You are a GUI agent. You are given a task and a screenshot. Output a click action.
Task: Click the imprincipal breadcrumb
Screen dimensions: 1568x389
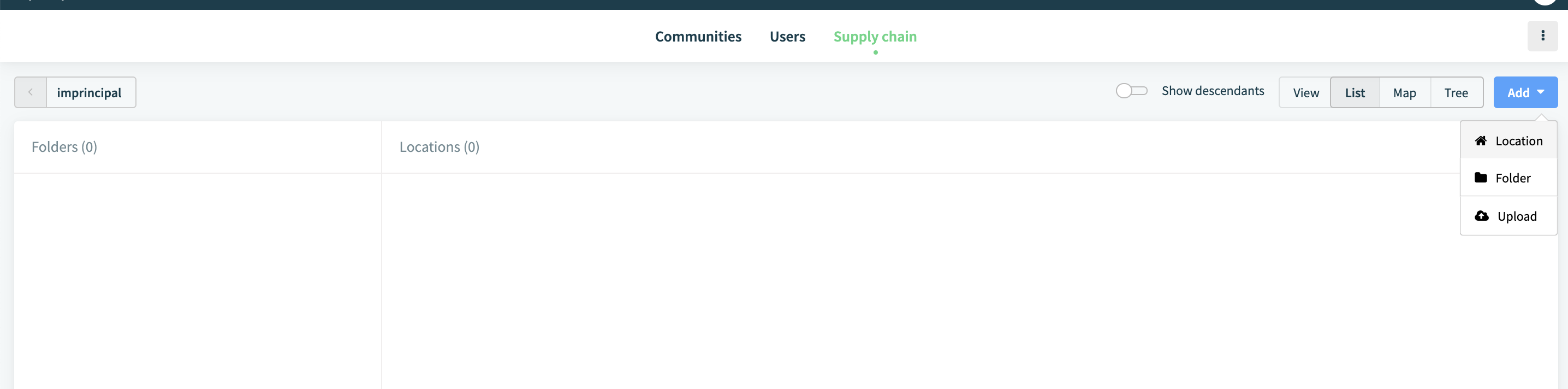pyautogui.click(x=90, y=92)
